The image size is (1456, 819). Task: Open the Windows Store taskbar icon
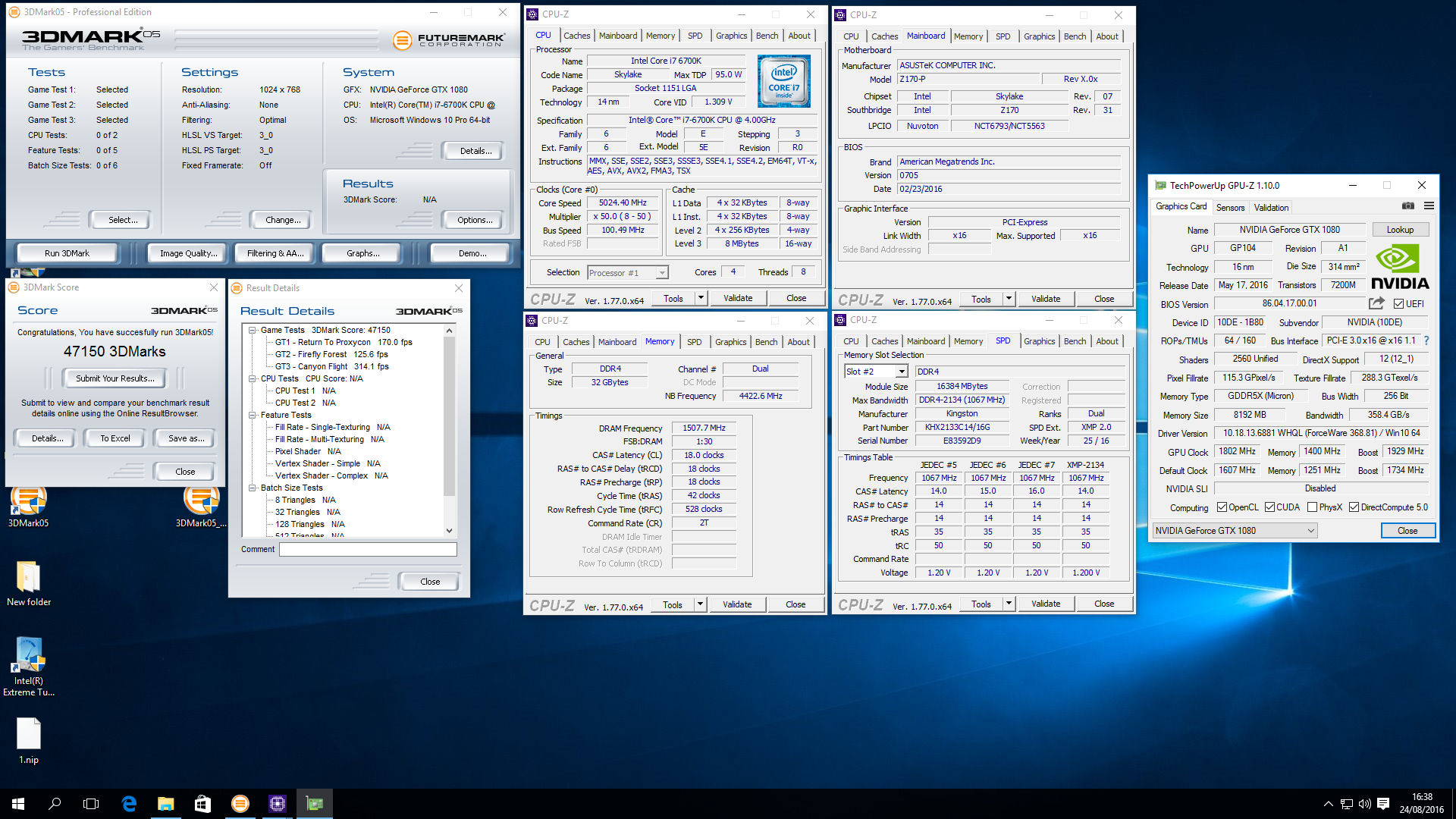pyautogui.click(x=202, y=804)
